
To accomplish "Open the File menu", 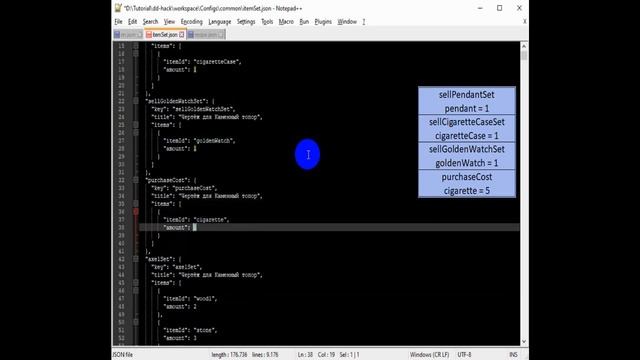I will tap(118, 22).
